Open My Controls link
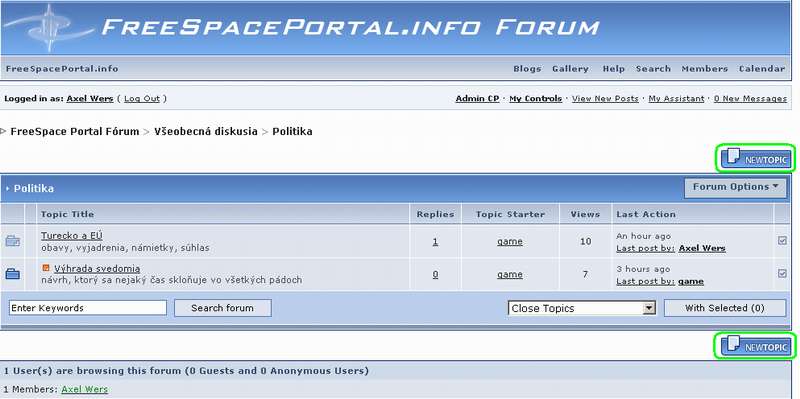Viewport: 800px width, 399px height. click(x=535, y=99)
